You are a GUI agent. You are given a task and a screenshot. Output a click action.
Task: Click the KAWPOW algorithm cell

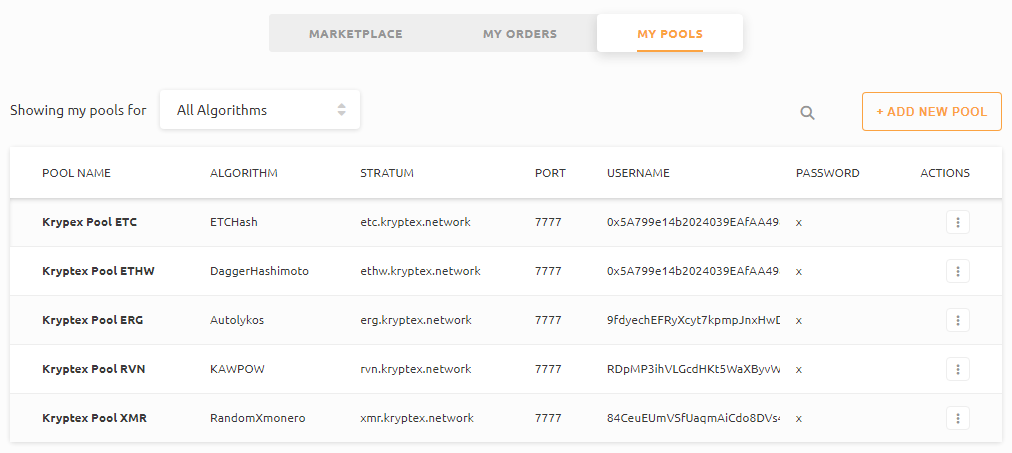point(238,369)
